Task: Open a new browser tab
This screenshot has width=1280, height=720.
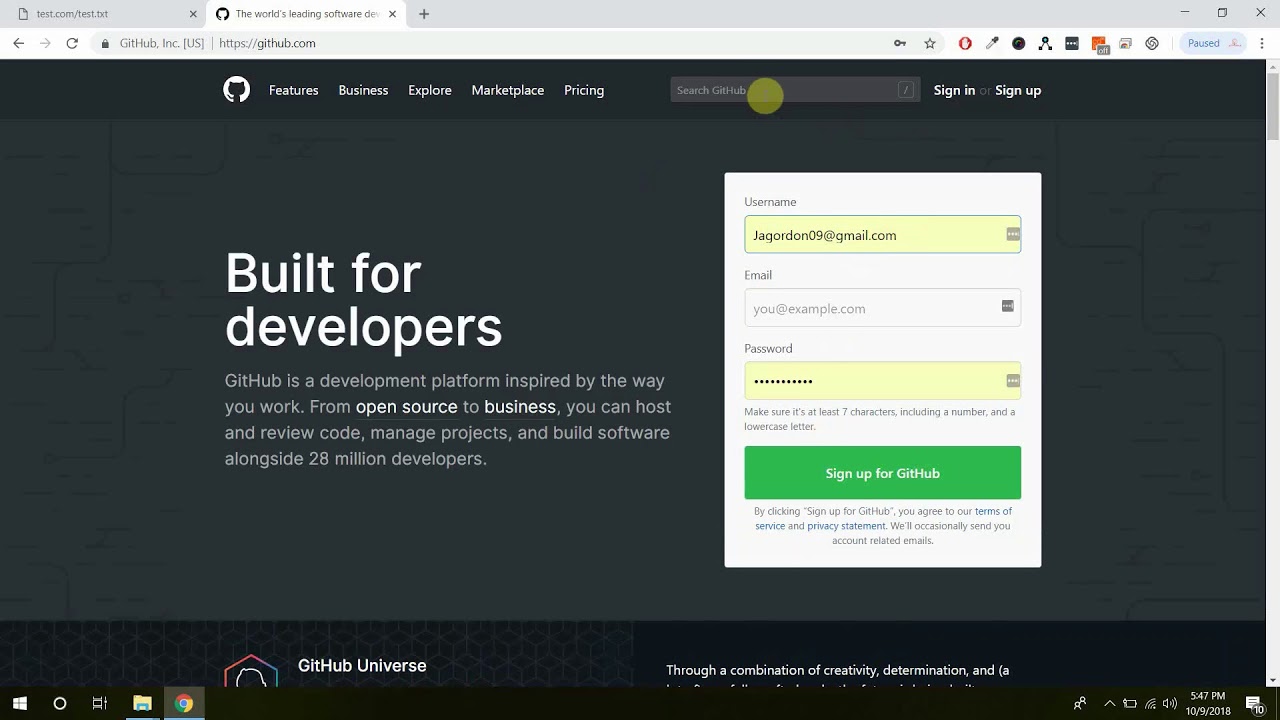Action: [x=424, y=14]
